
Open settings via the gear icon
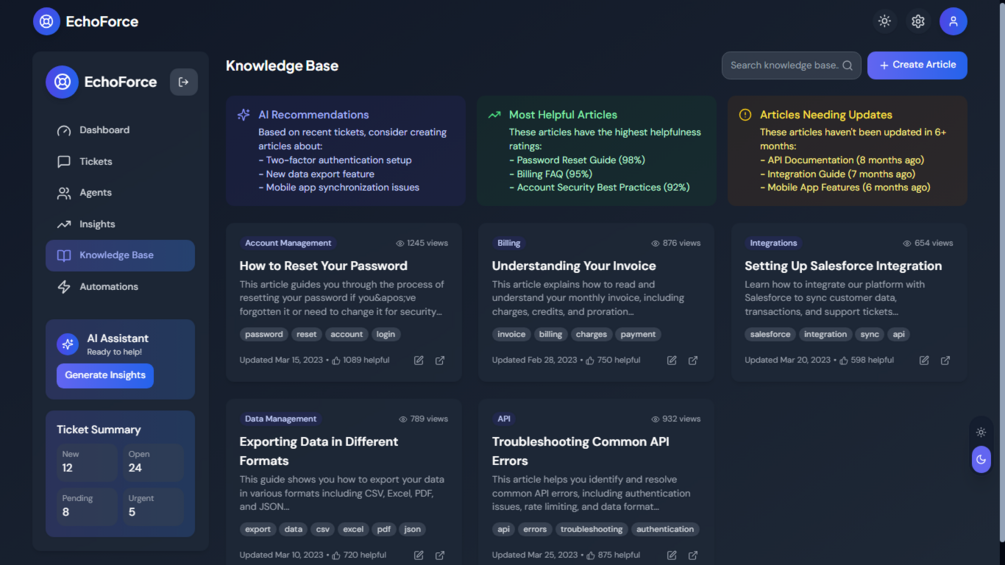[918, 21]
